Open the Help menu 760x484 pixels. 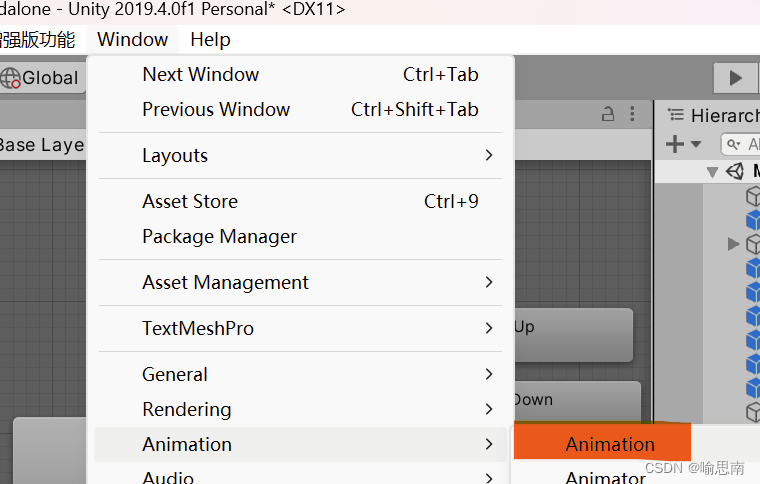pyautogui.click(x=210, y=39)
